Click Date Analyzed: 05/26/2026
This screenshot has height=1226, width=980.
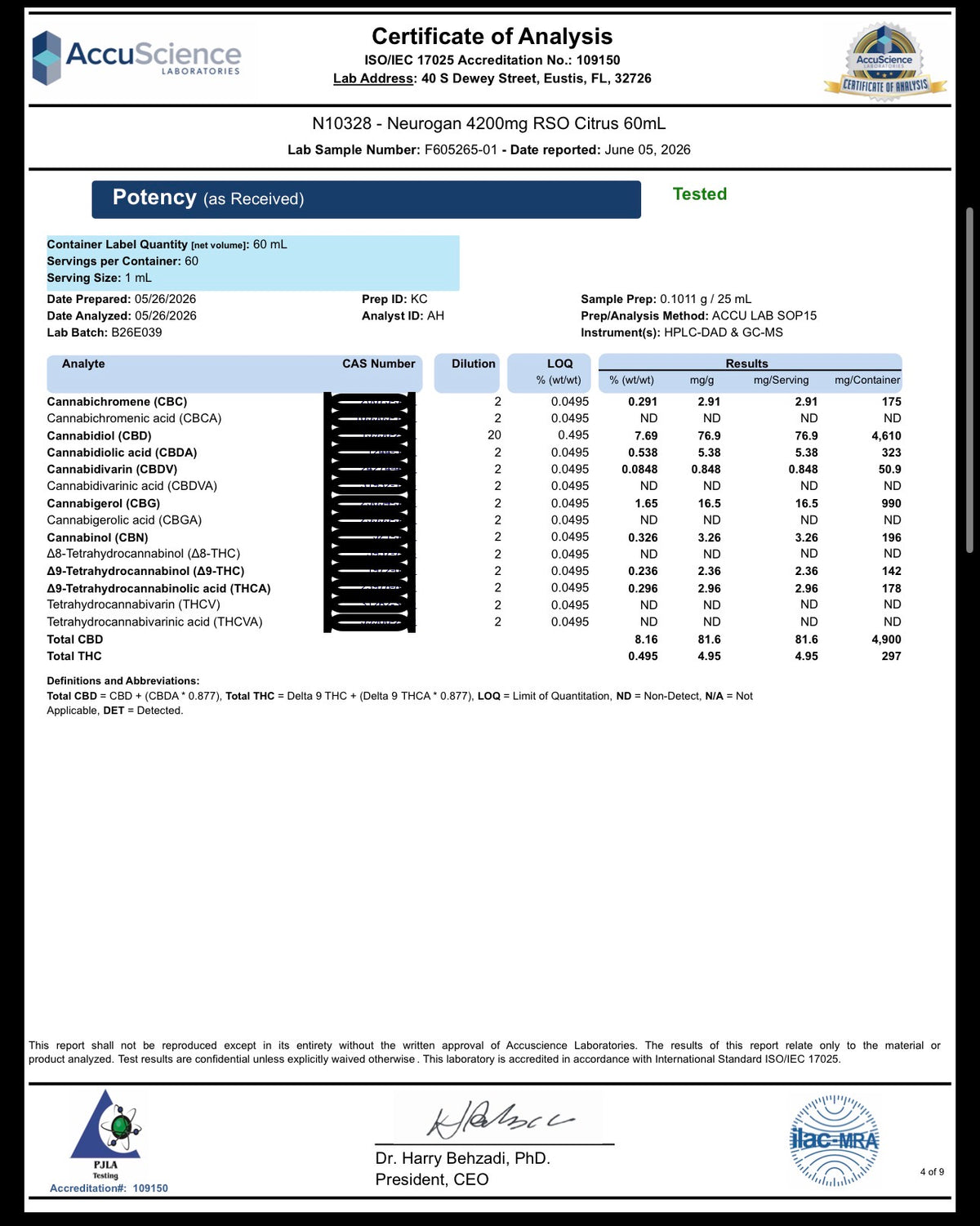click(122, 316)
